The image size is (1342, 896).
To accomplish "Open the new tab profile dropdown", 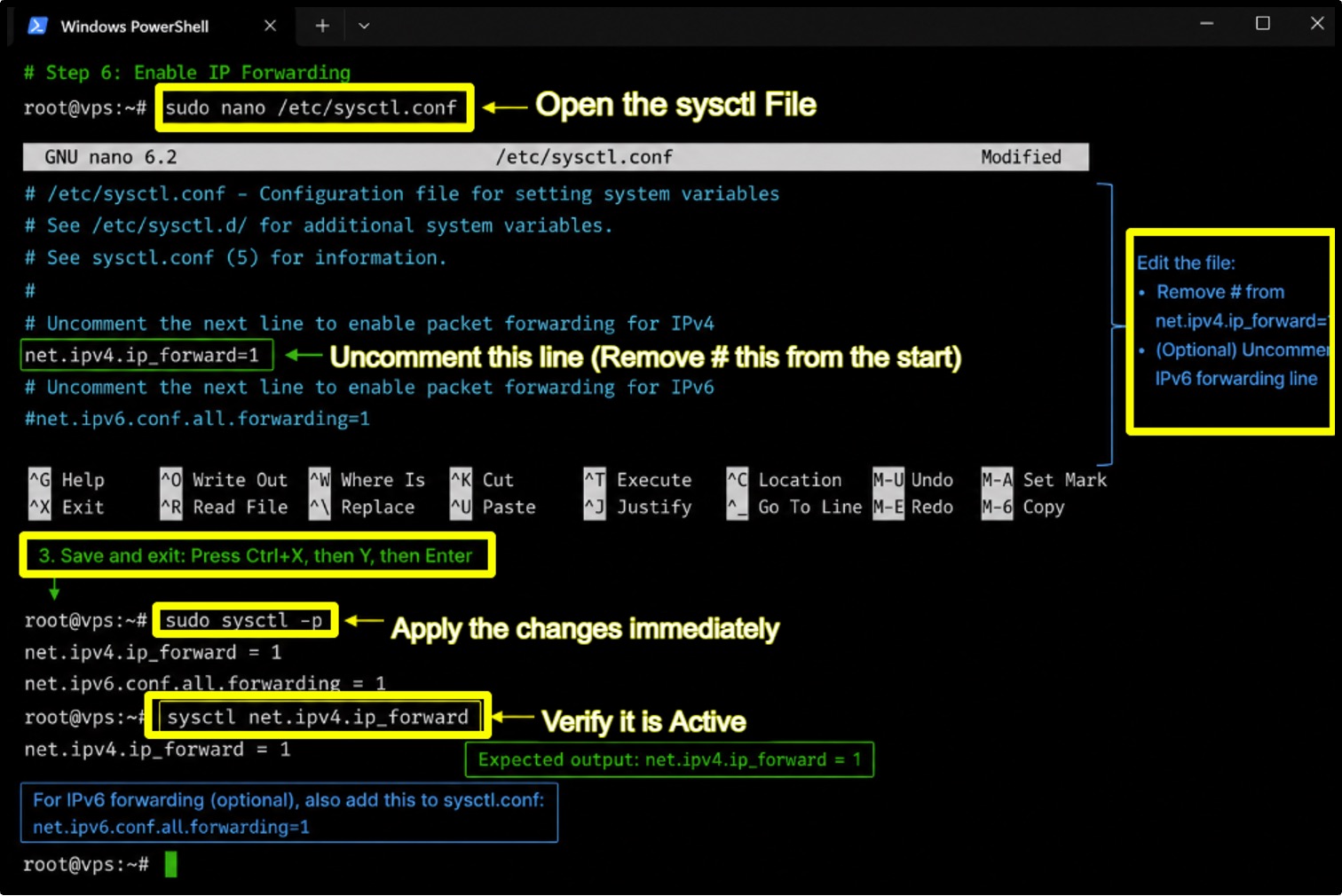I will [364, 26].
